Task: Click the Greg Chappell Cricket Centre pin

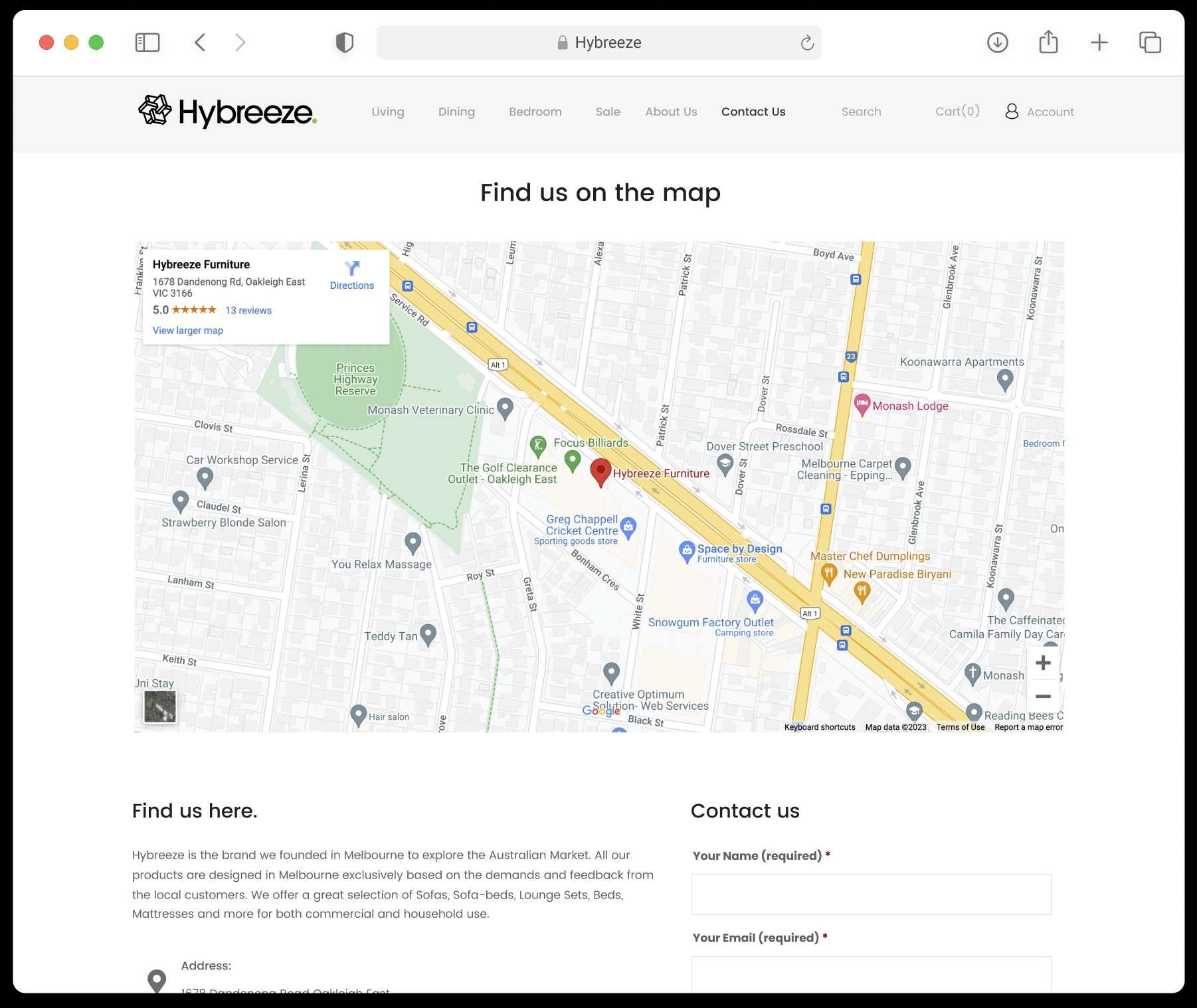Action: pos(628,528)
